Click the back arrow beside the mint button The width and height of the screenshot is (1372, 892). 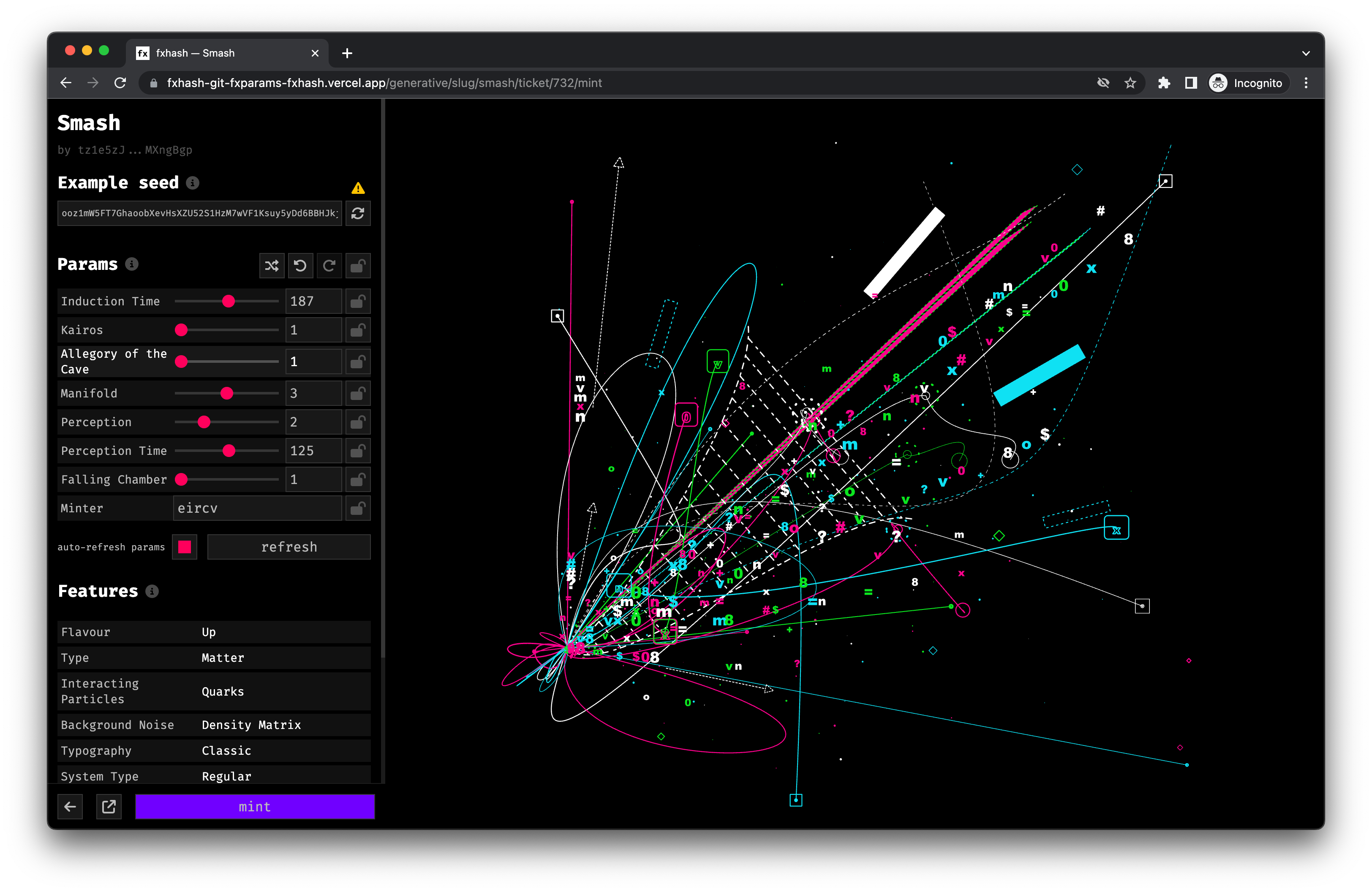click(70, 807)
